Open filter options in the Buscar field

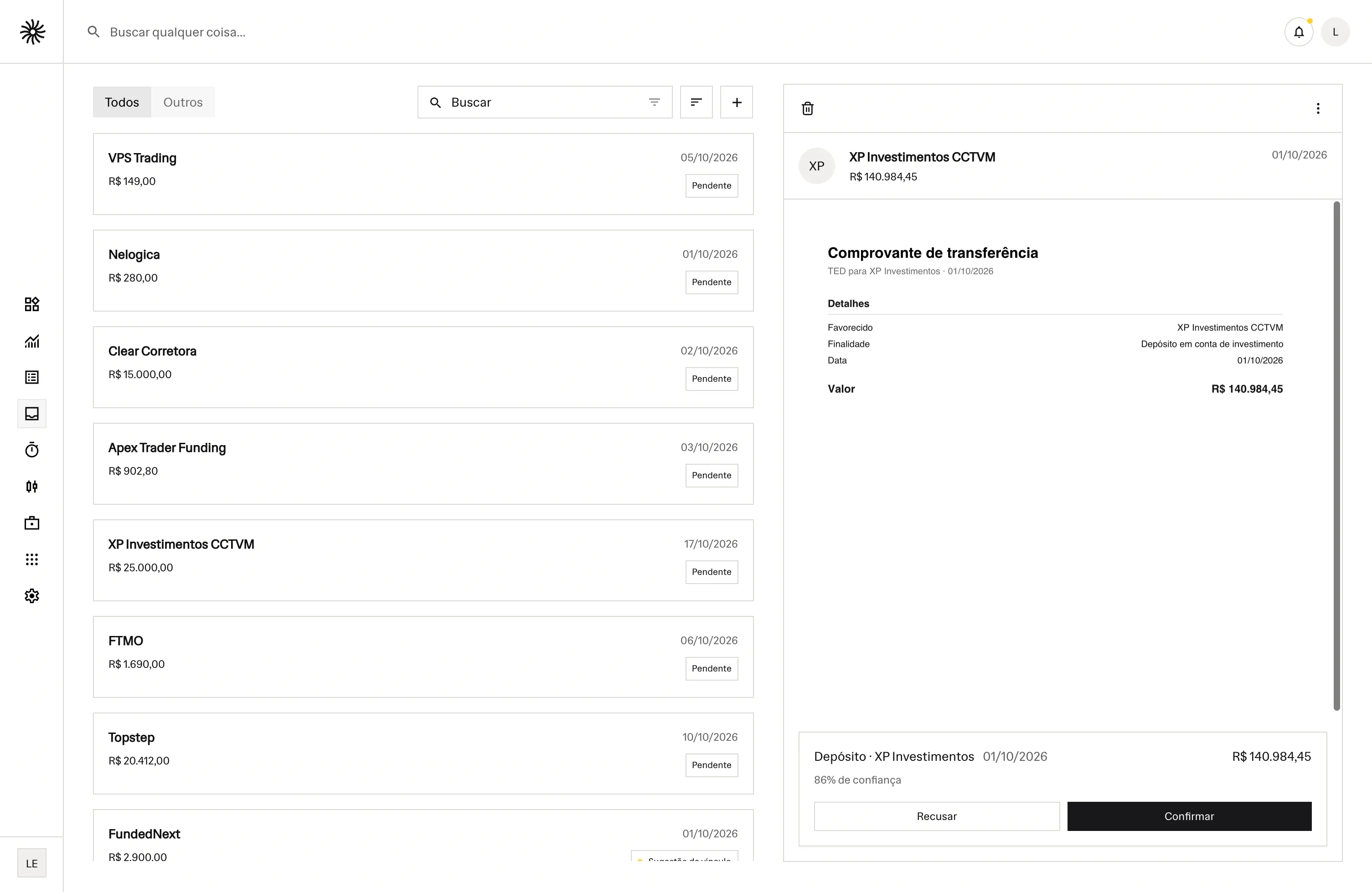(654, 102)
